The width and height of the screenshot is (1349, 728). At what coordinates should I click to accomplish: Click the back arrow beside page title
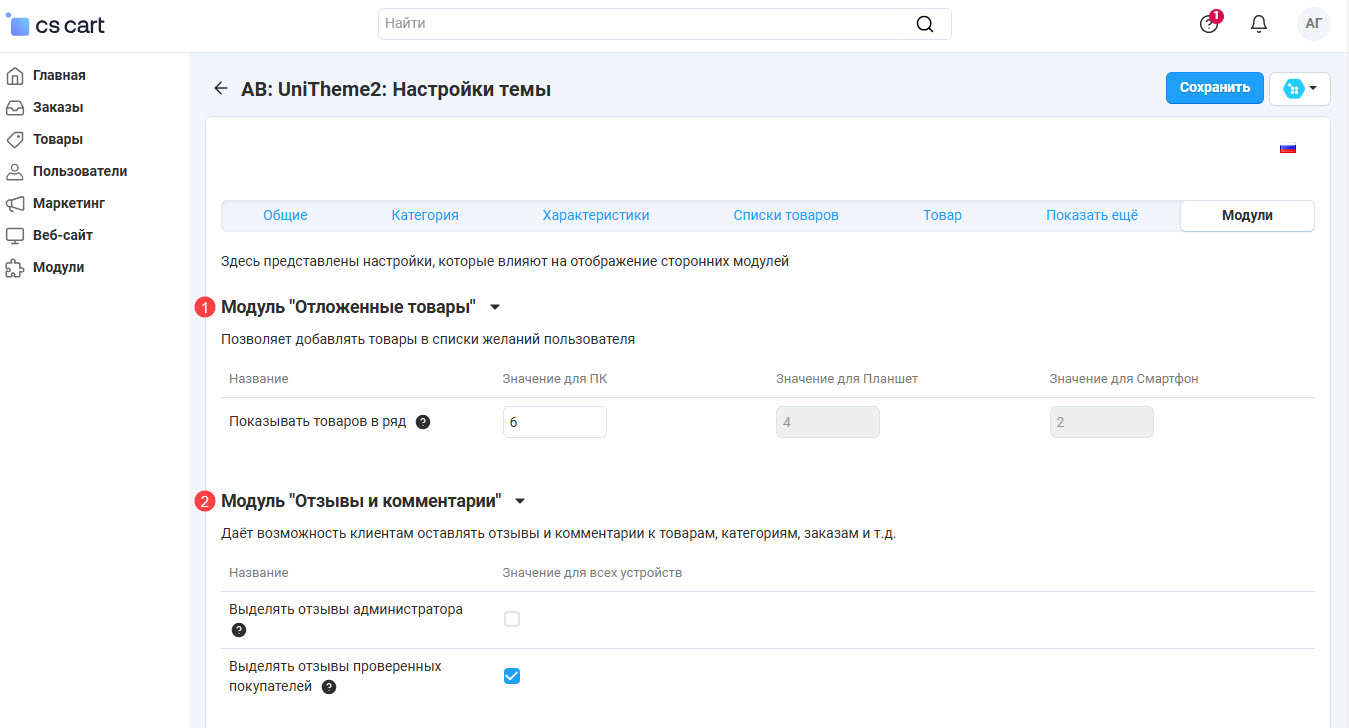click(221, 89)
